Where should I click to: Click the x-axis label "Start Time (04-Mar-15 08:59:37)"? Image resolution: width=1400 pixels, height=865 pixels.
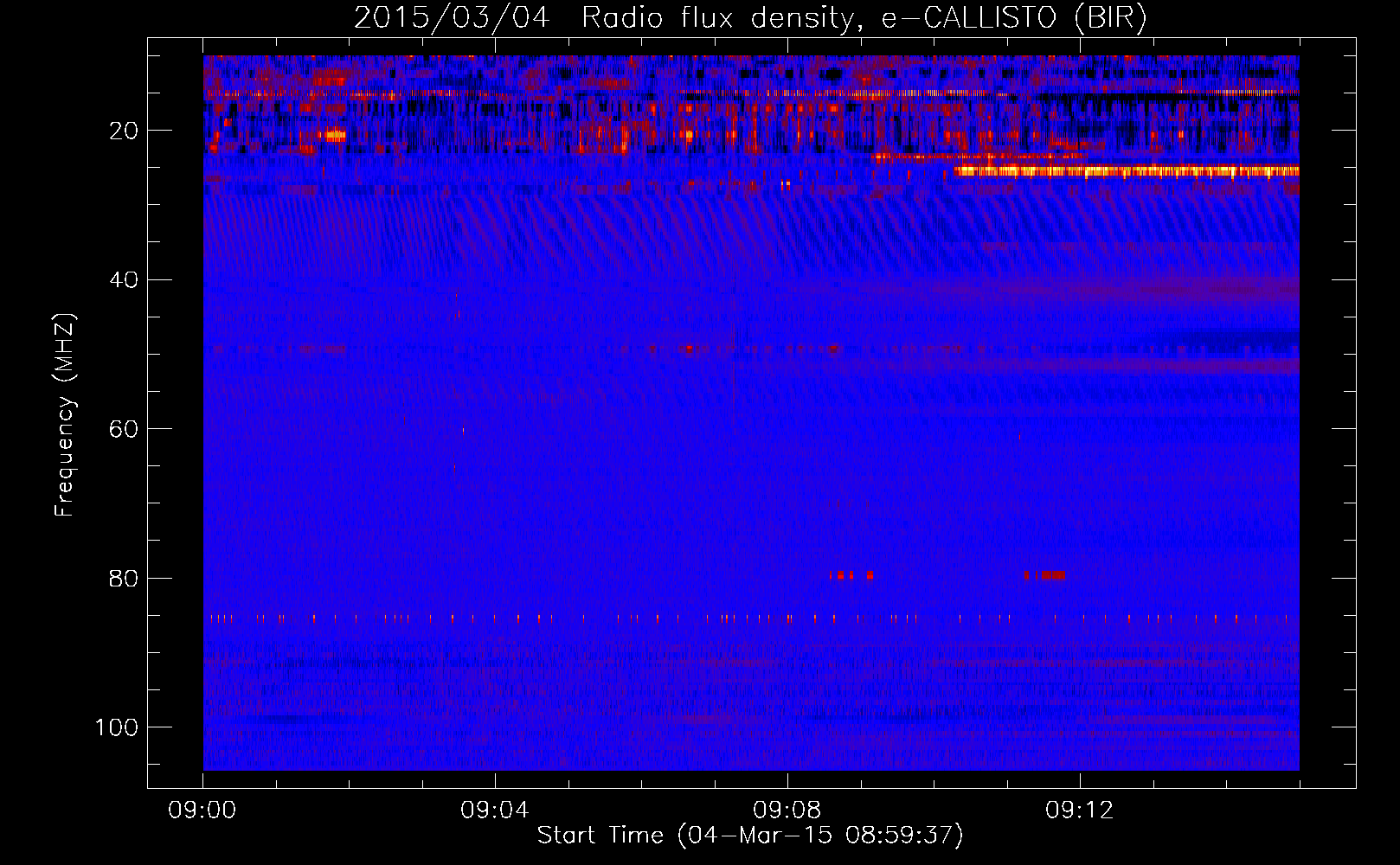pyautogui.click(x=750, y=836)
